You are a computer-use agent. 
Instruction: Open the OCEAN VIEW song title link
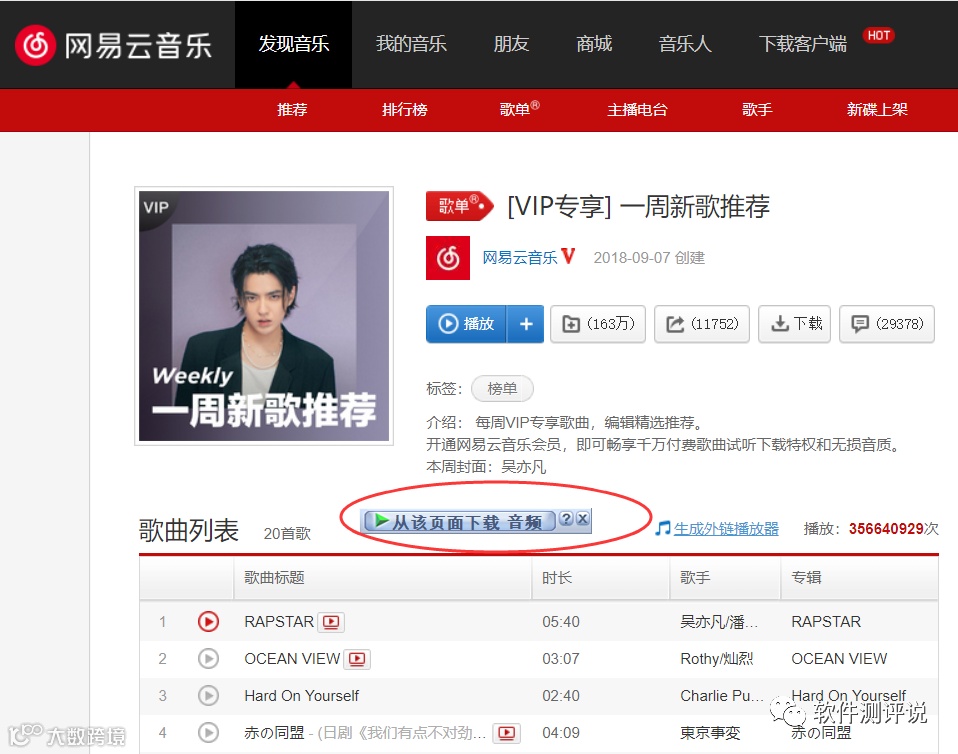pyautogui.click(x=292, y=659)
